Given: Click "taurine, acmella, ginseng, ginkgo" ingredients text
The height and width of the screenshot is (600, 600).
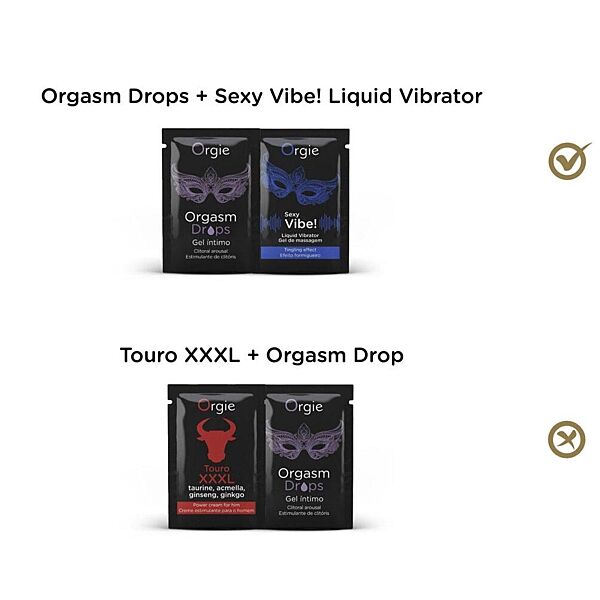Looking at the screenshot, I should point(217,491).
